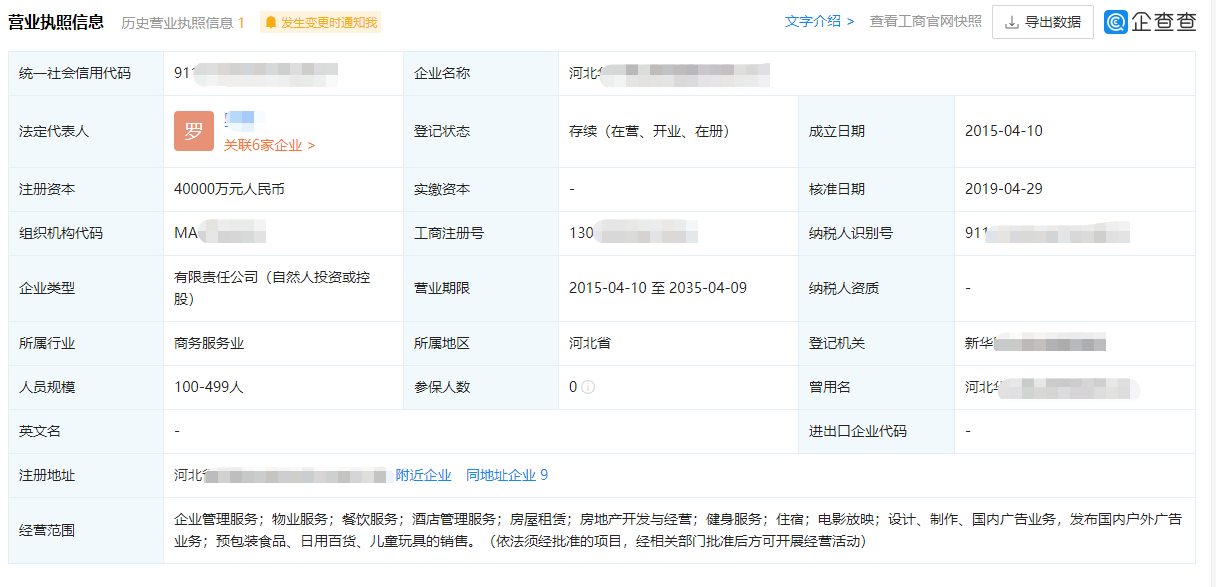Screen dimensions: 1216x587
Task: Click 登记机关 label
Action: point(837,343)
